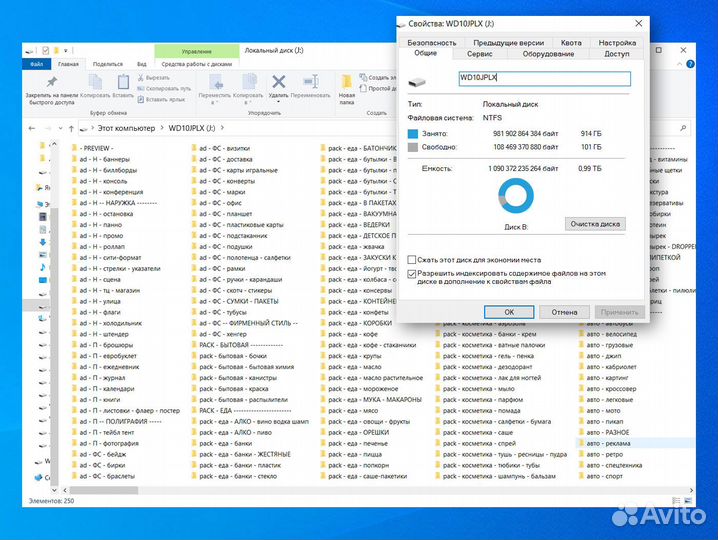This screenshot has height=540, width=718.
Task: Open the Сервис tab in properties
Action: pos(480,54)
